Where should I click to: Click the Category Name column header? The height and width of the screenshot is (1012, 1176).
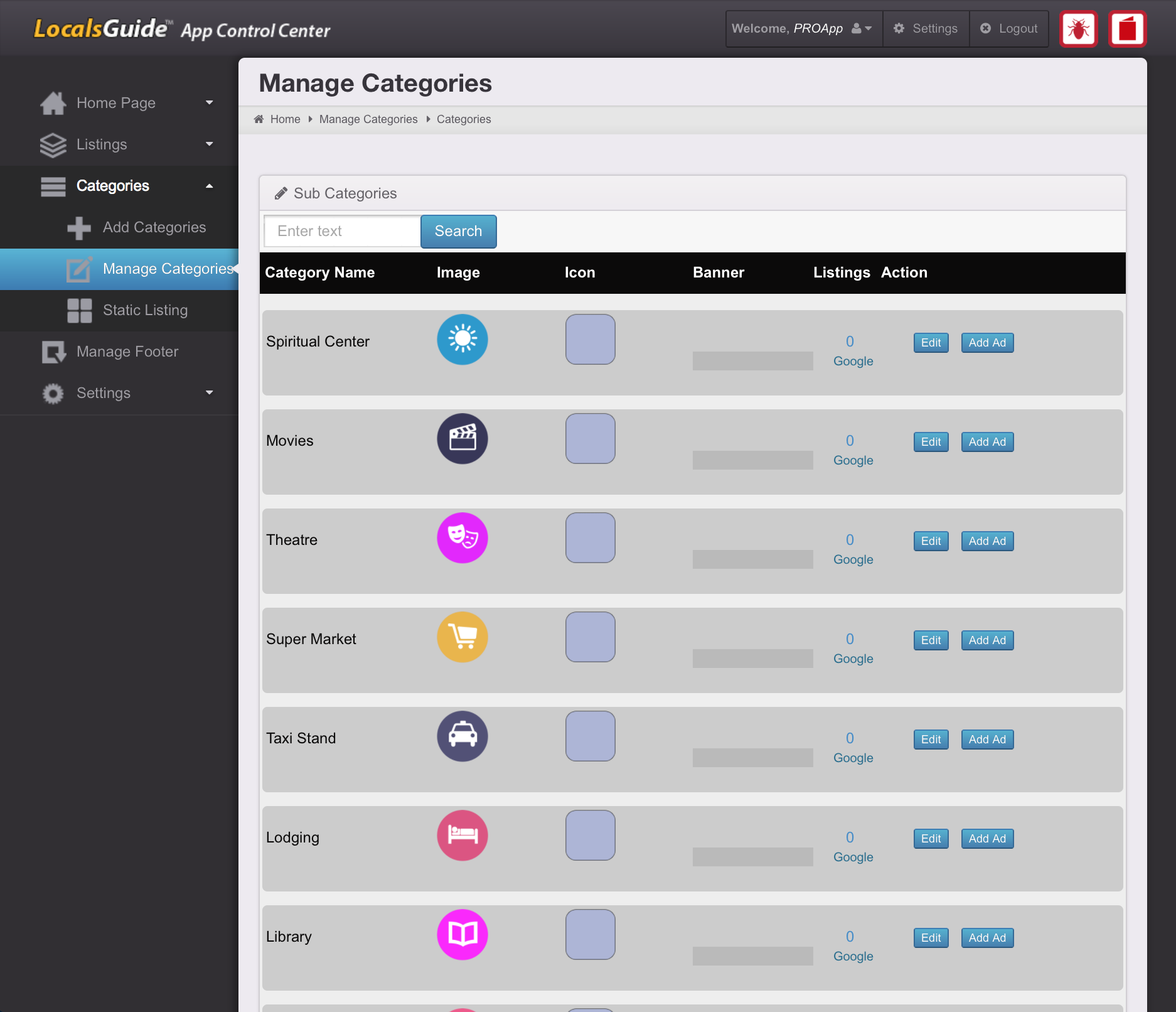pos(319,272)
